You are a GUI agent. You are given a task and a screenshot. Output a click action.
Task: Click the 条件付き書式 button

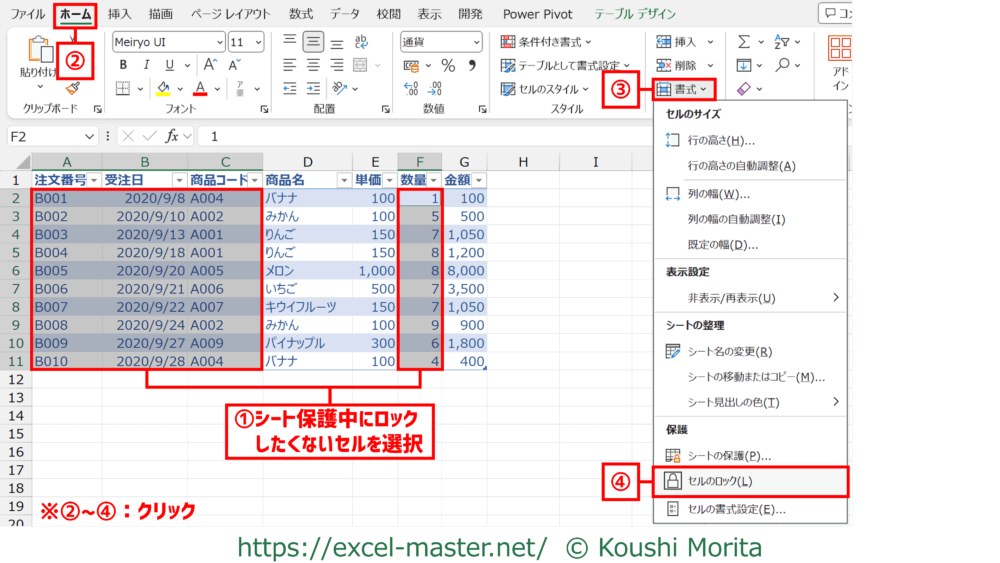click(x=546, y=41)
